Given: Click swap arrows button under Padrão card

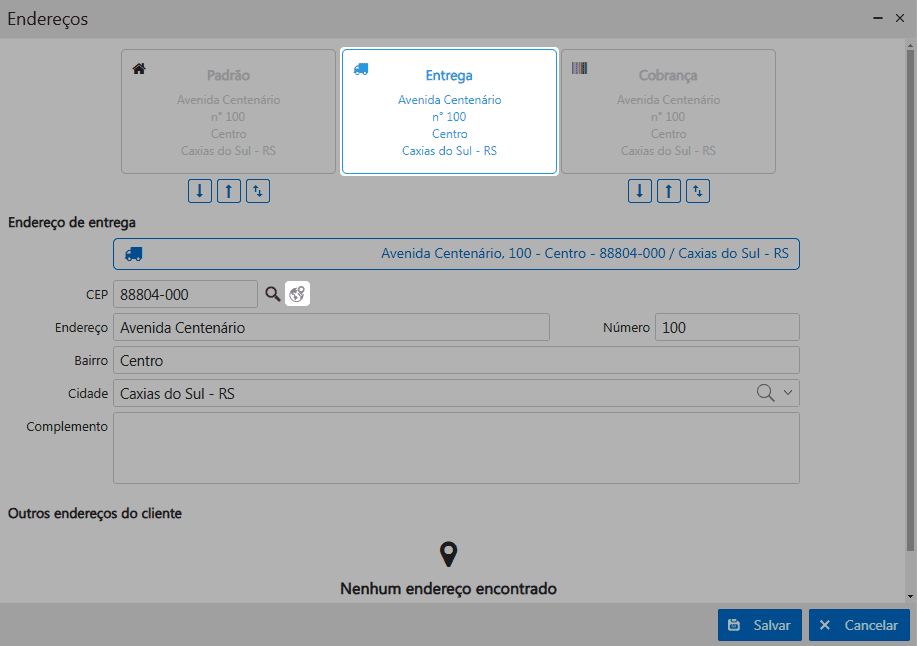Looking at the screenshot, I should [258, 191].
